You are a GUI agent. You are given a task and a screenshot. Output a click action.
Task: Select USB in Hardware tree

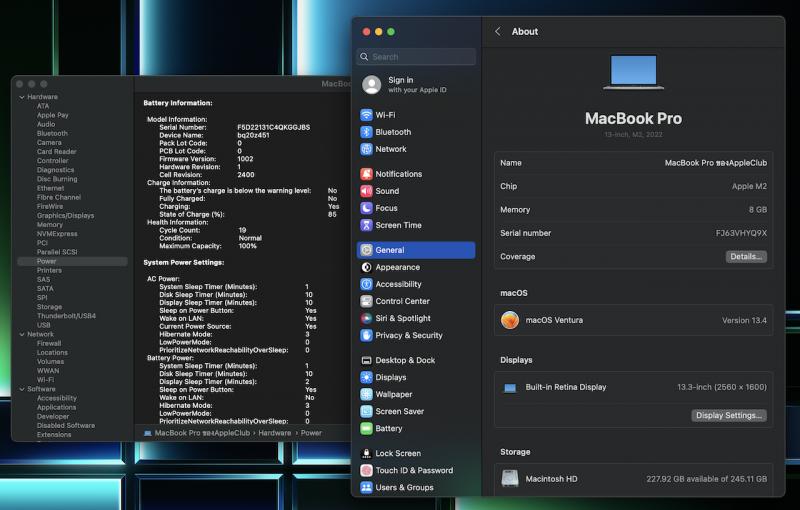point(43,325)
